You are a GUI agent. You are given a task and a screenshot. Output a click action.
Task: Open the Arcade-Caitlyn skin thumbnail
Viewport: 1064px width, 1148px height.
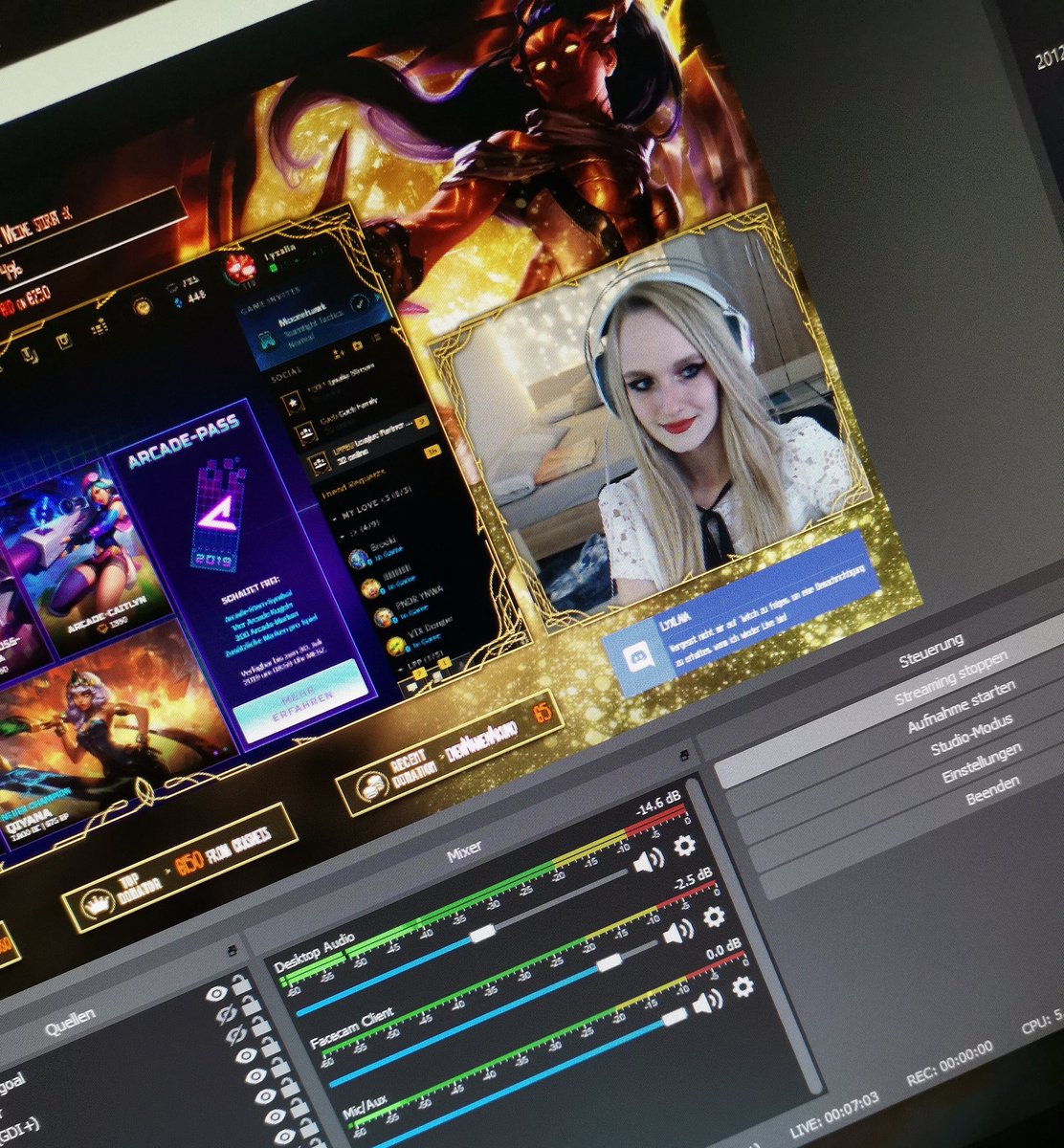(x=91, y=564)
